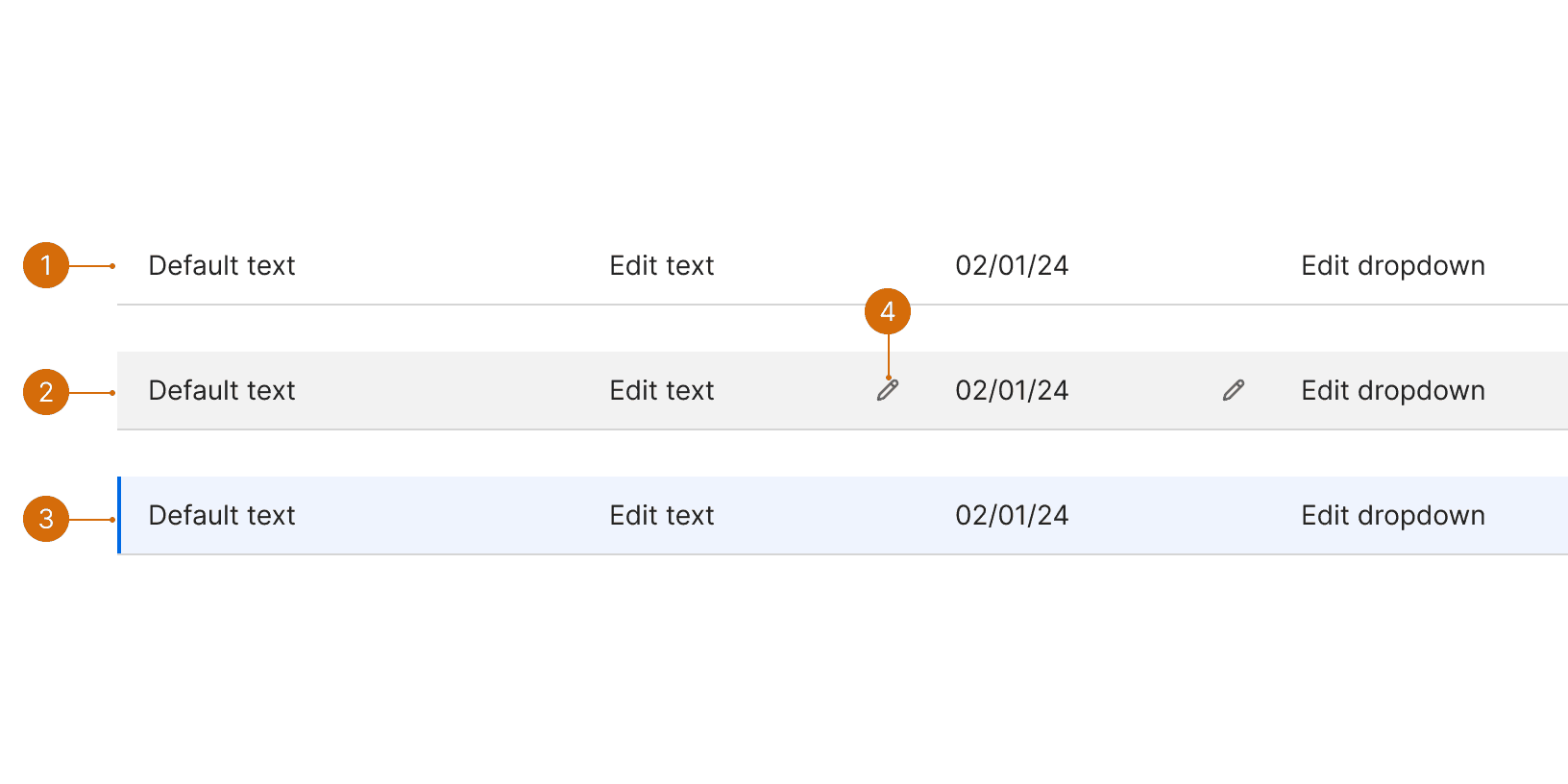Image resolution: width=1568 pixels, height=784 pixels.
Task: Open Edit dropdown in hovered gray row
Action: pos(1393,390)
